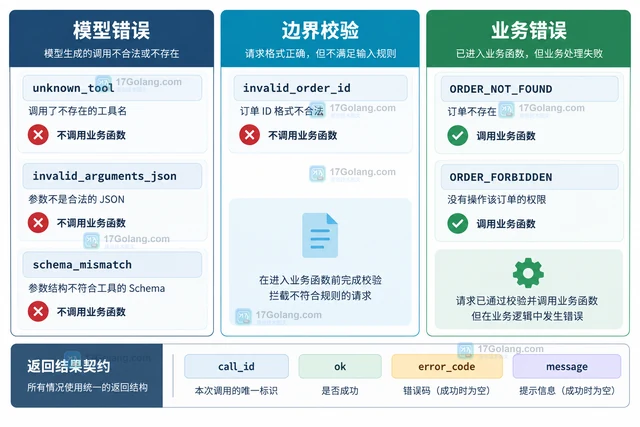The width and height of the screenshot is (640, 427).
Task: Click the text 拦截不符合规则的请求
Action: (x=320, y=296)
